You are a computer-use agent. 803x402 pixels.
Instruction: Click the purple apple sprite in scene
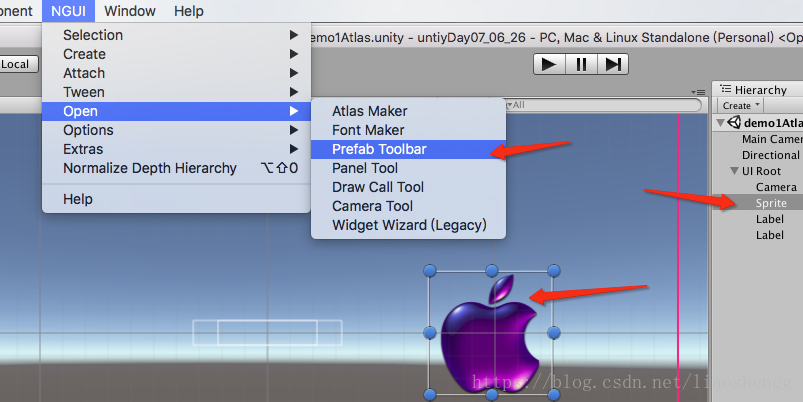tap(490, 334)
